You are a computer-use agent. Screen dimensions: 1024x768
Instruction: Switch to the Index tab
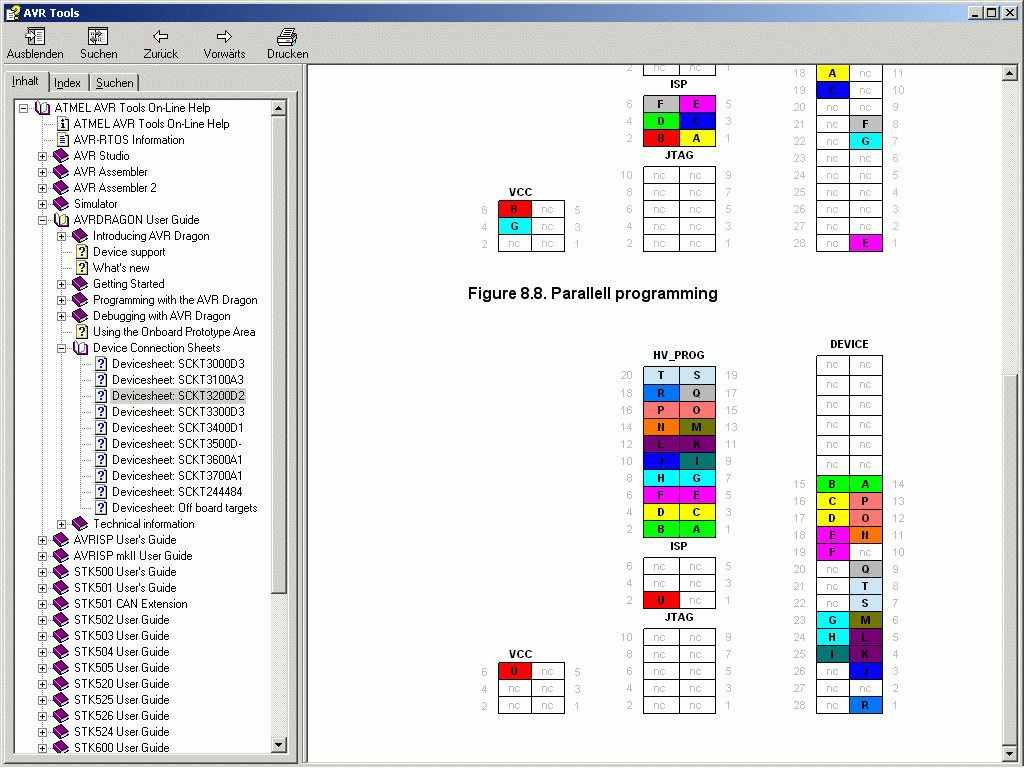click(x=67, y=83)
